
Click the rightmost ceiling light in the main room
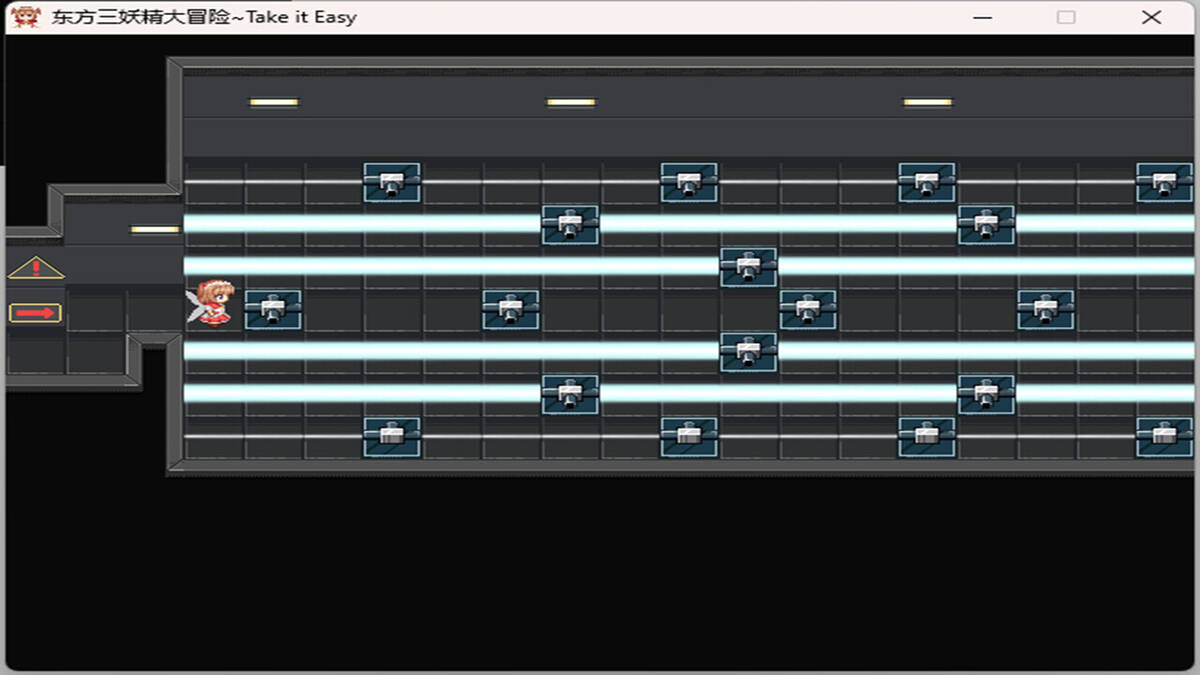point(928,102)
